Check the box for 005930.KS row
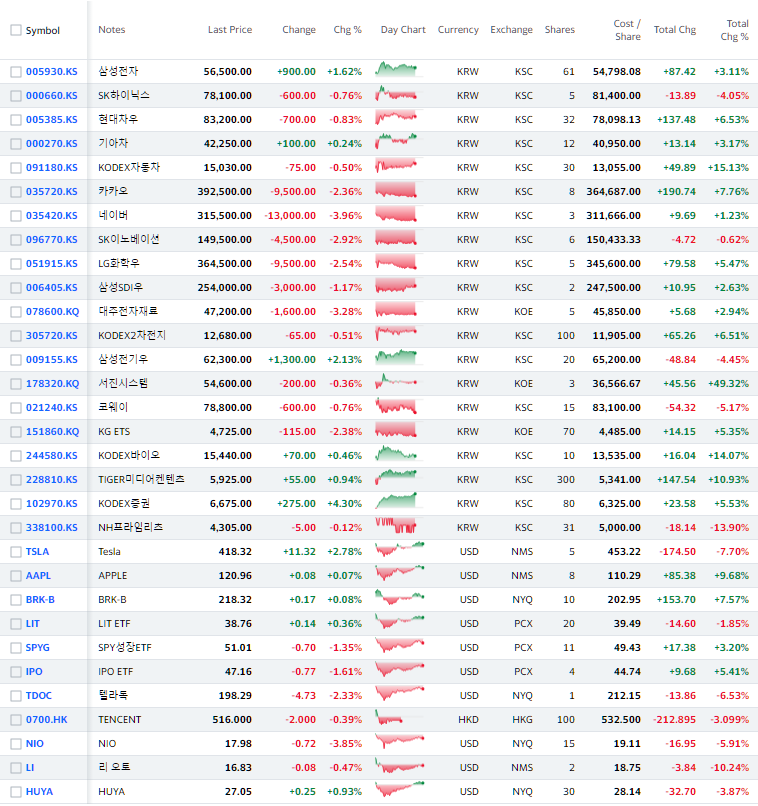 click(16, 72)
